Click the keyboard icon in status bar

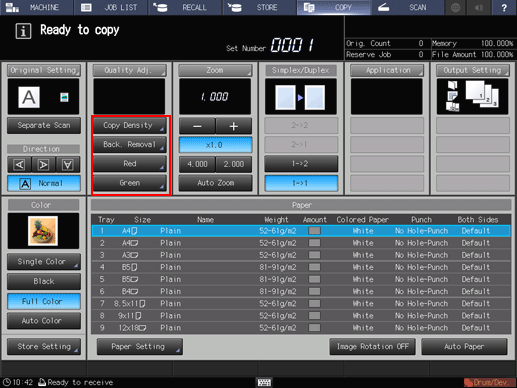pyautogui.click(x=264, y=382)
